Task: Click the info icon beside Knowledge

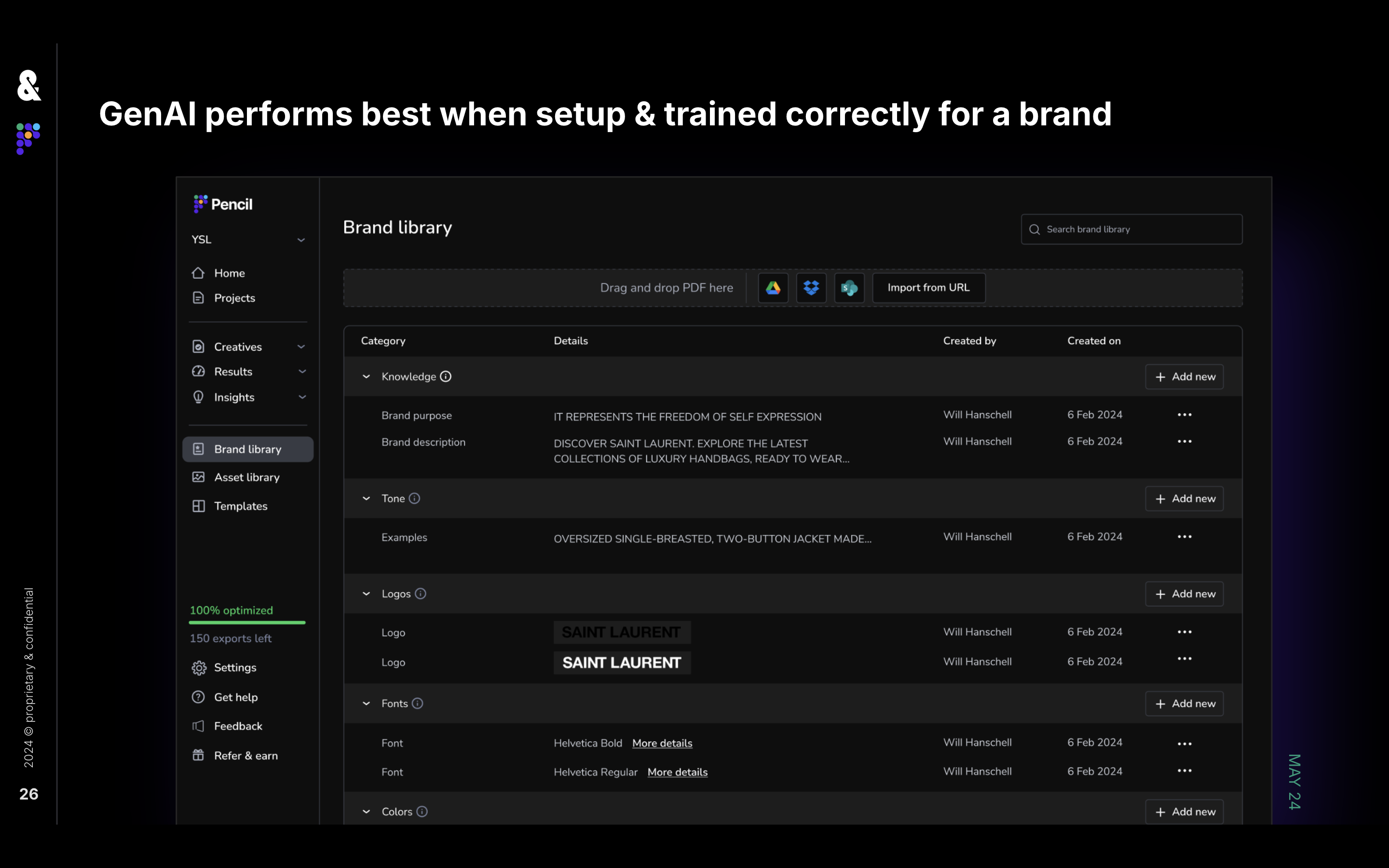Action: click(446, 377)
